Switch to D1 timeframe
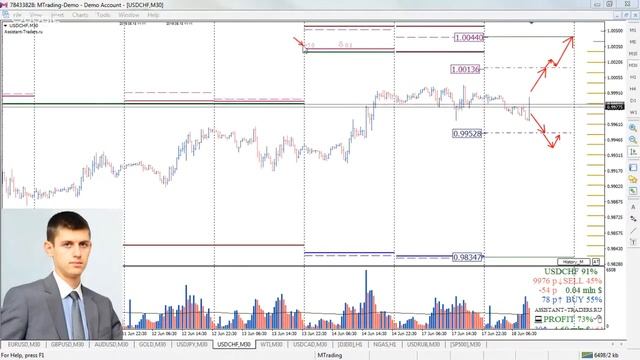This screenshot has height=360, width=640. tap(633, 100)
